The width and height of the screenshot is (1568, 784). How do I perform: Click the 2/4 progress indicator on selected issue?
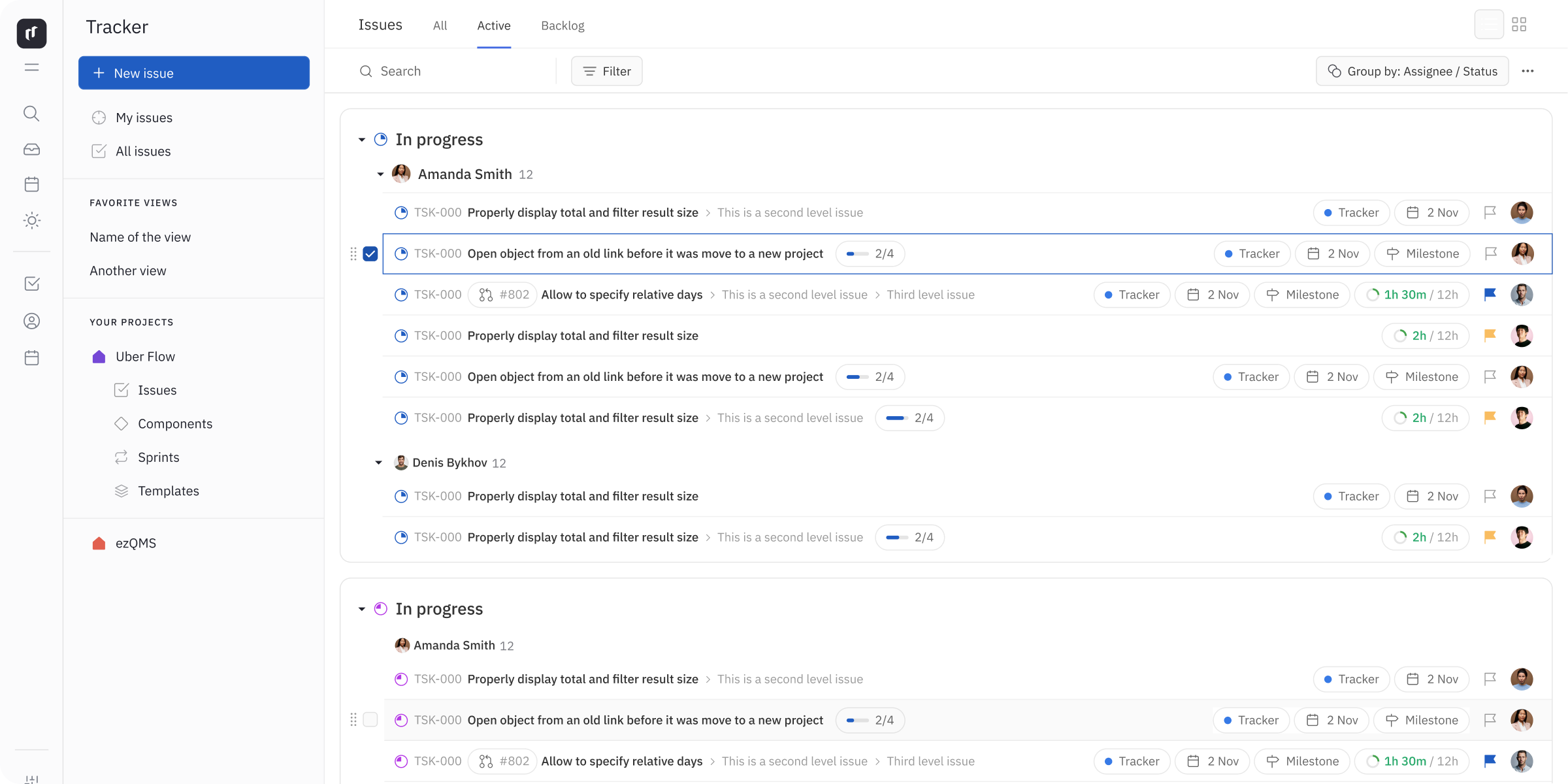coord(870,253)
